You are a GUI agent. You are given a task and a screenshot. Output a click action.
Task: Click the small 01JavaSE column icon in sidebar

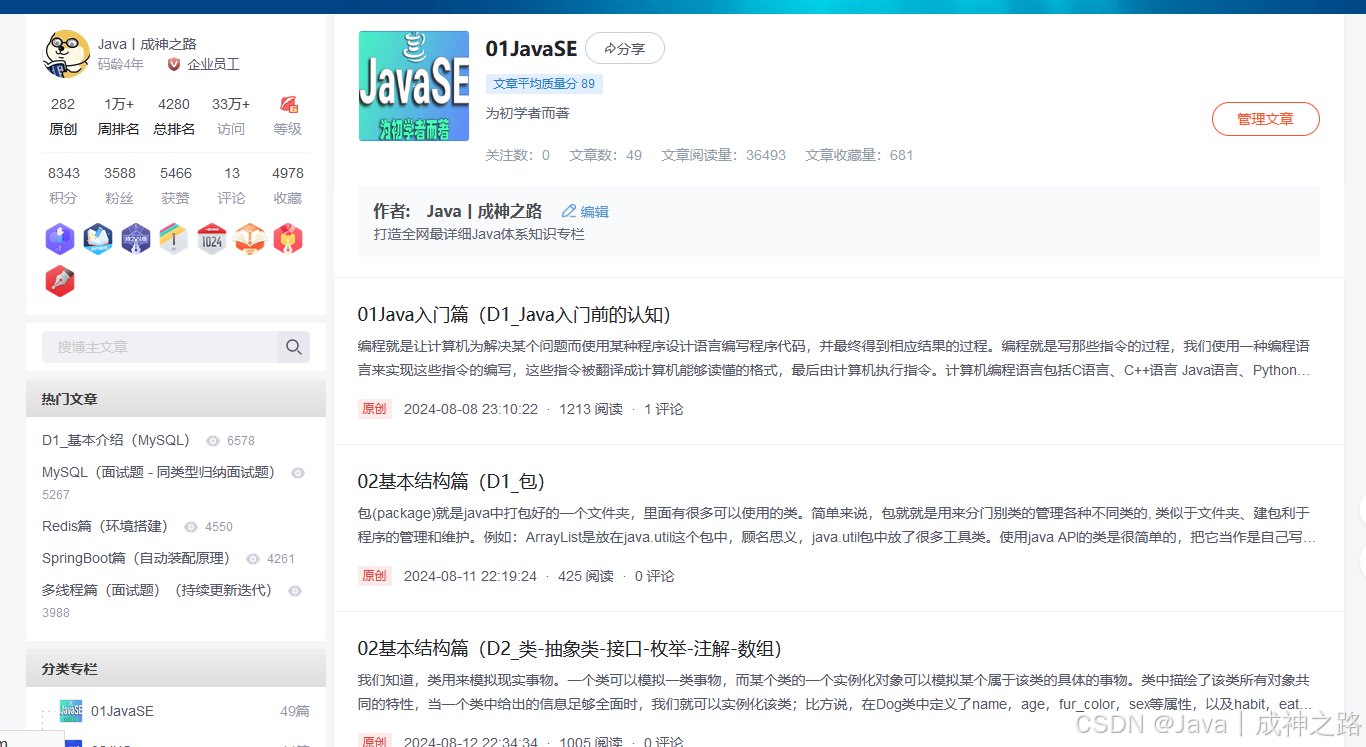click(71, 711)
